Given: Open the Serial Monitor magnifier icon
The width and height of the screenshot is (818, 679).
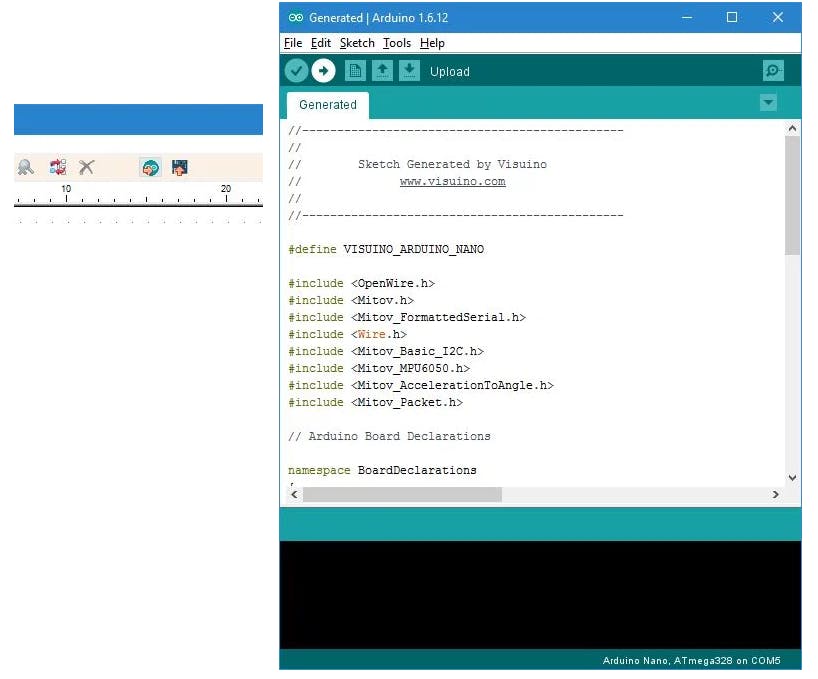Looking at the screenshot, I should pyautogui.click(x=773, y=71).
